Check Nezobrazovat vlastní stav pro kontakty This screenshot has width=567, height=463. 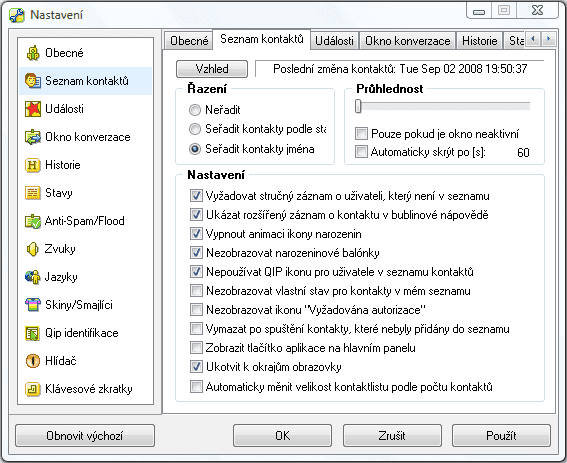196,290
